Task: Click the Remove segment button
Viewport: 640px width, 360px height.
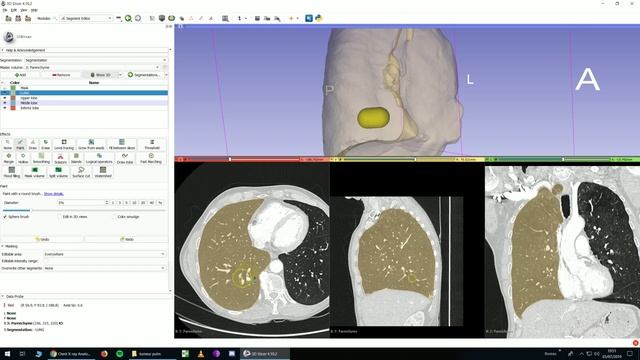Action: pos(61,75)
